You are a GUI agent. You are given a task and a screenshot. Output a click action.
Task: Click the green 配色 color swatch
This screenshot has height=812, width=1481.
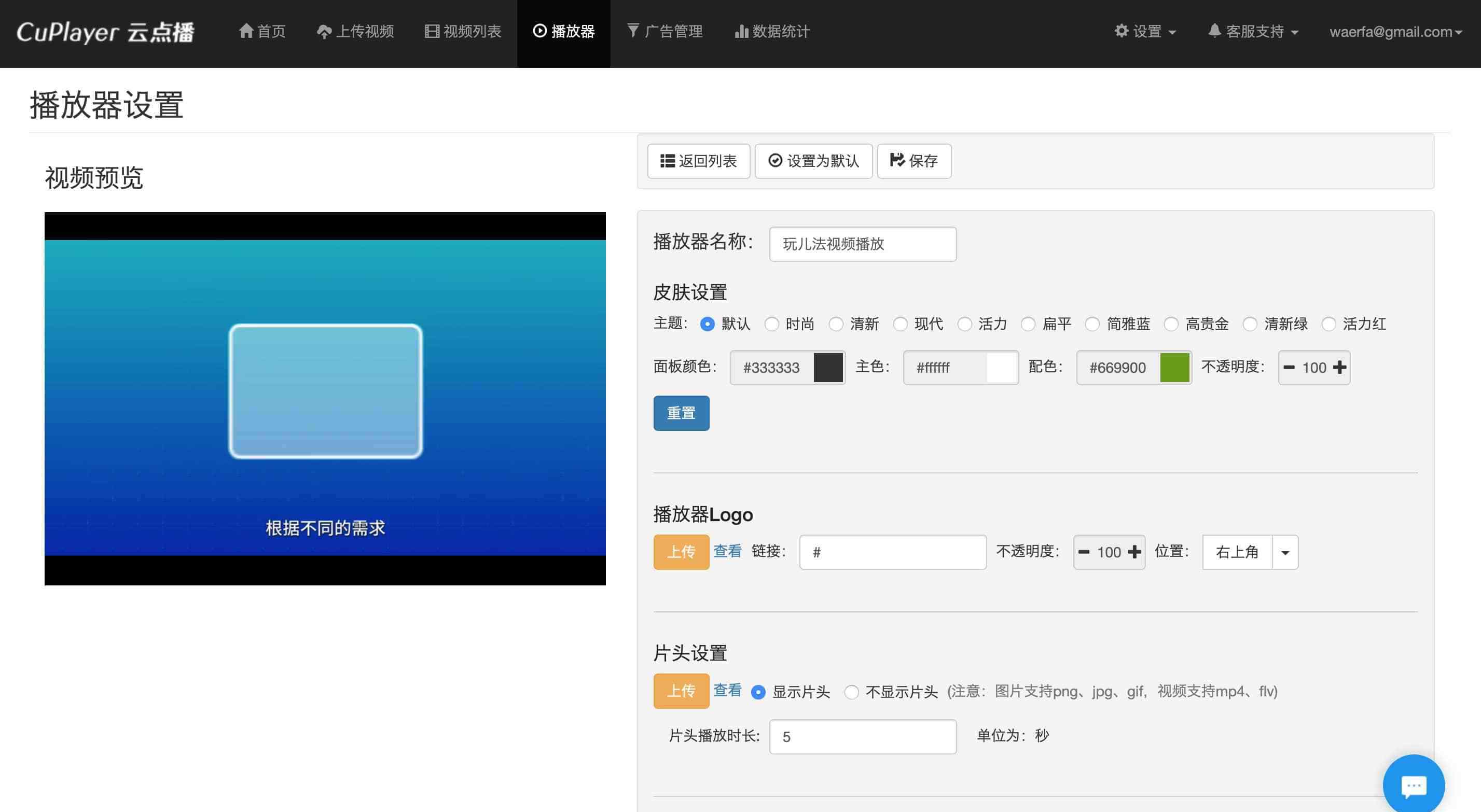point(1174,368)
